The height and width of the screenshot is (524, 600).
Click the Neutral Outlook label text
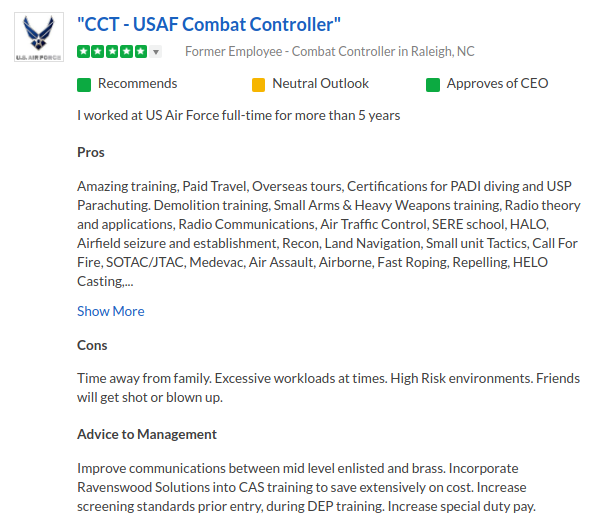click(x=320, y=84)
